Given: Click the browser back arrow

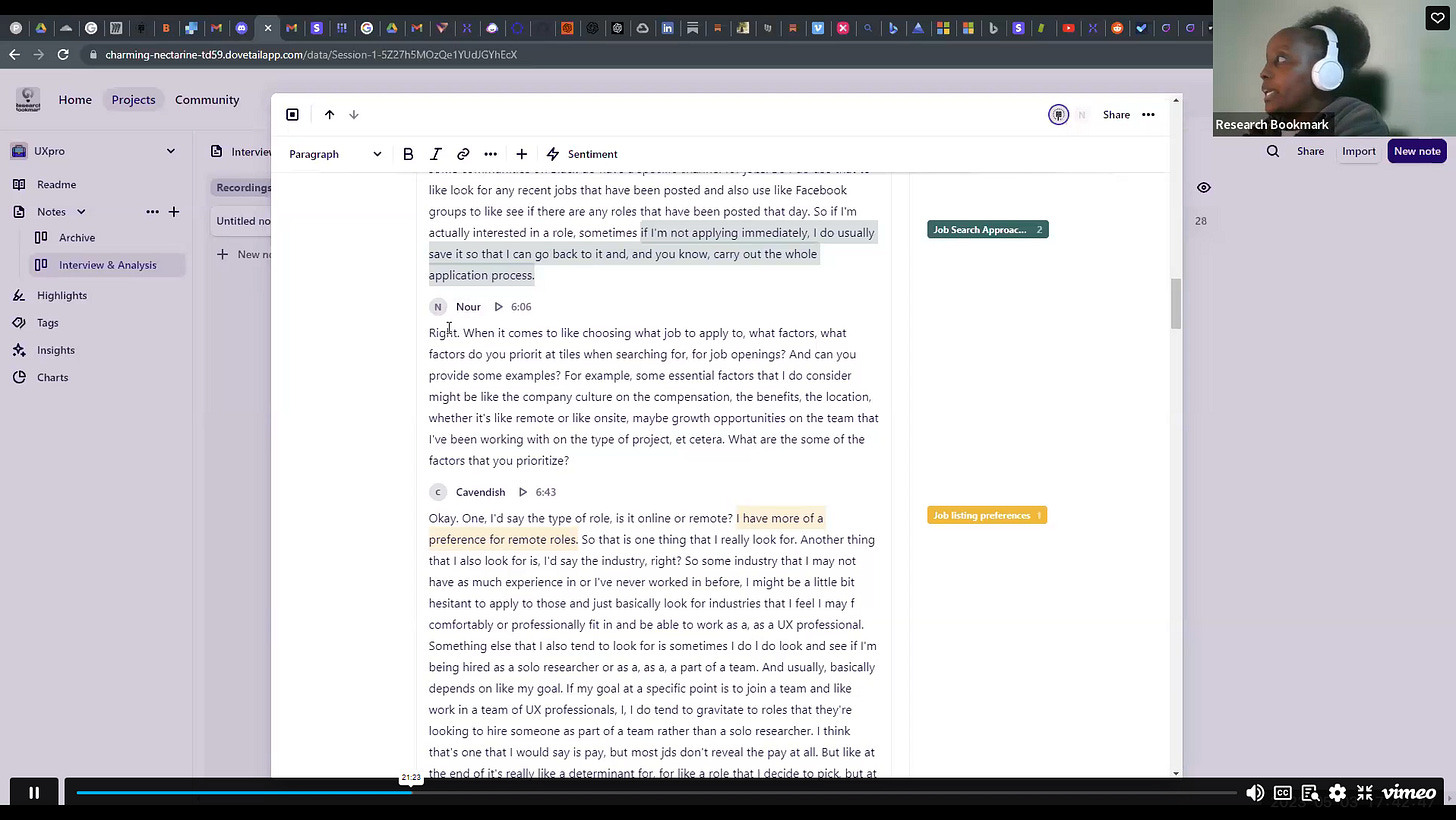Looking at the screenshot, I should 14,54.
